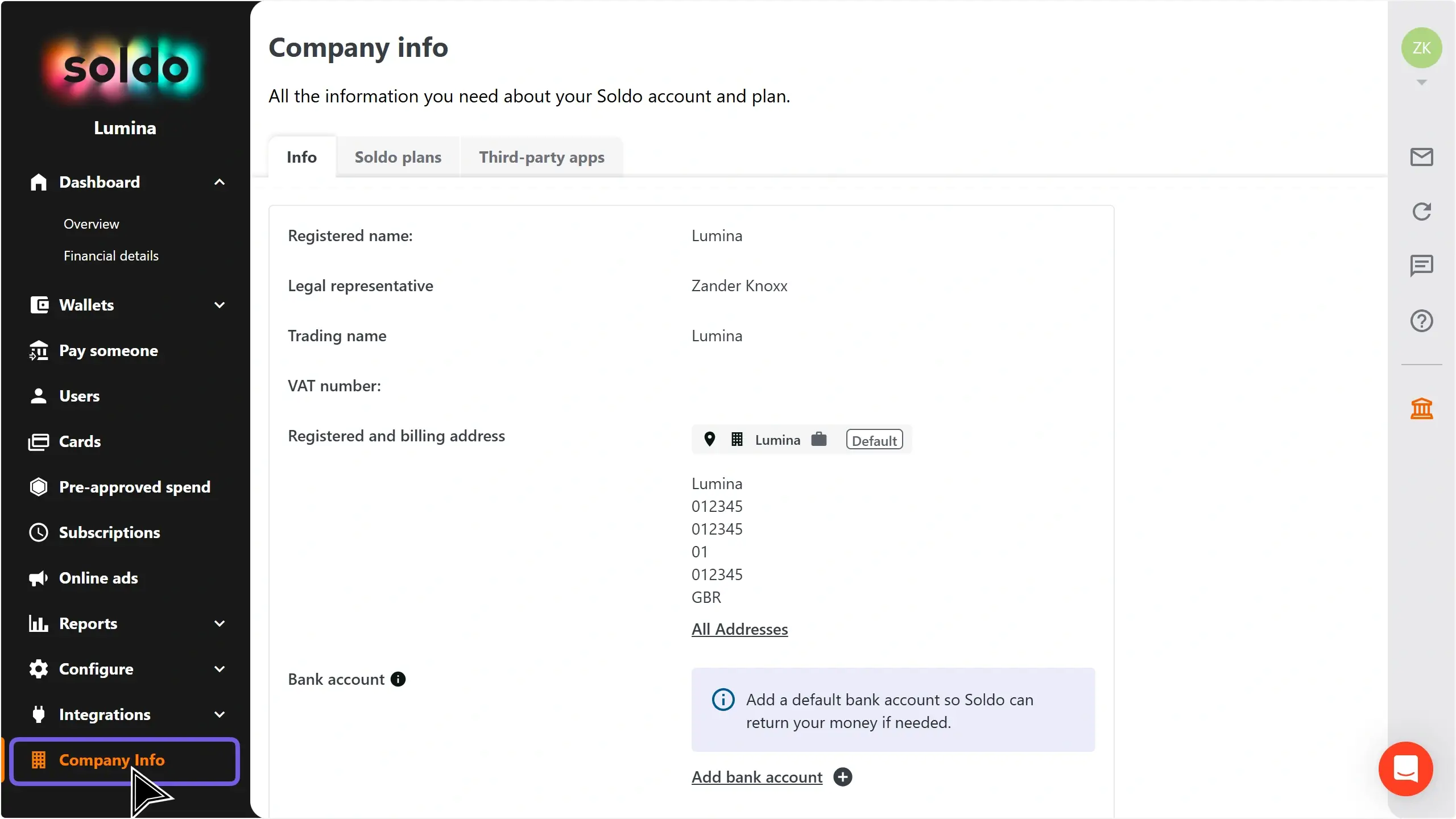1456x819 pixels.
Task: Expand the Integrations menu chevron
Action: click(220, 714)
